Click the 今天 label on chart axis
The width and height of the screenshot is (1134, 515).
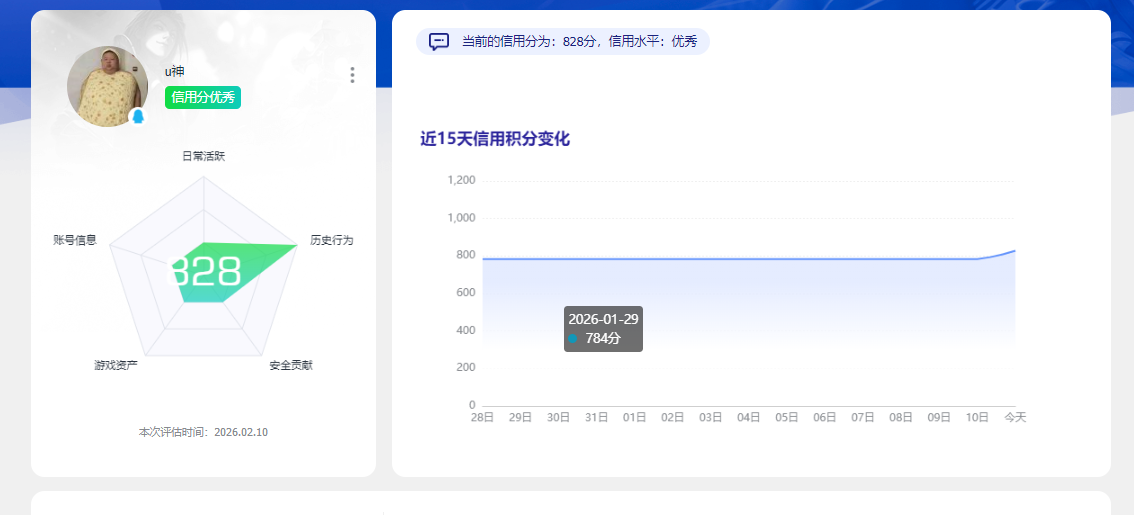click(1015, 417)
